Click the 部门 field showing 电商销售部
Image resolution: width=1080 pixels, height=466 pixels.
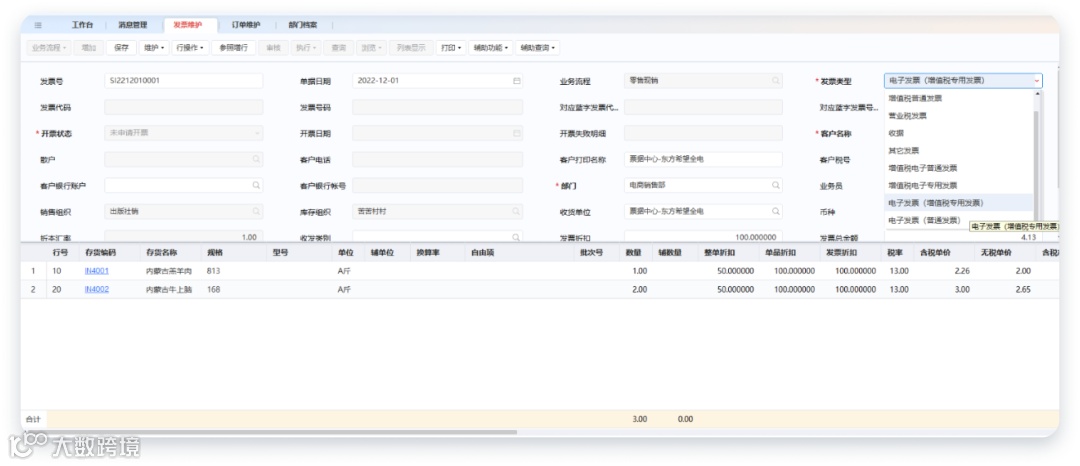click(703, 185)
